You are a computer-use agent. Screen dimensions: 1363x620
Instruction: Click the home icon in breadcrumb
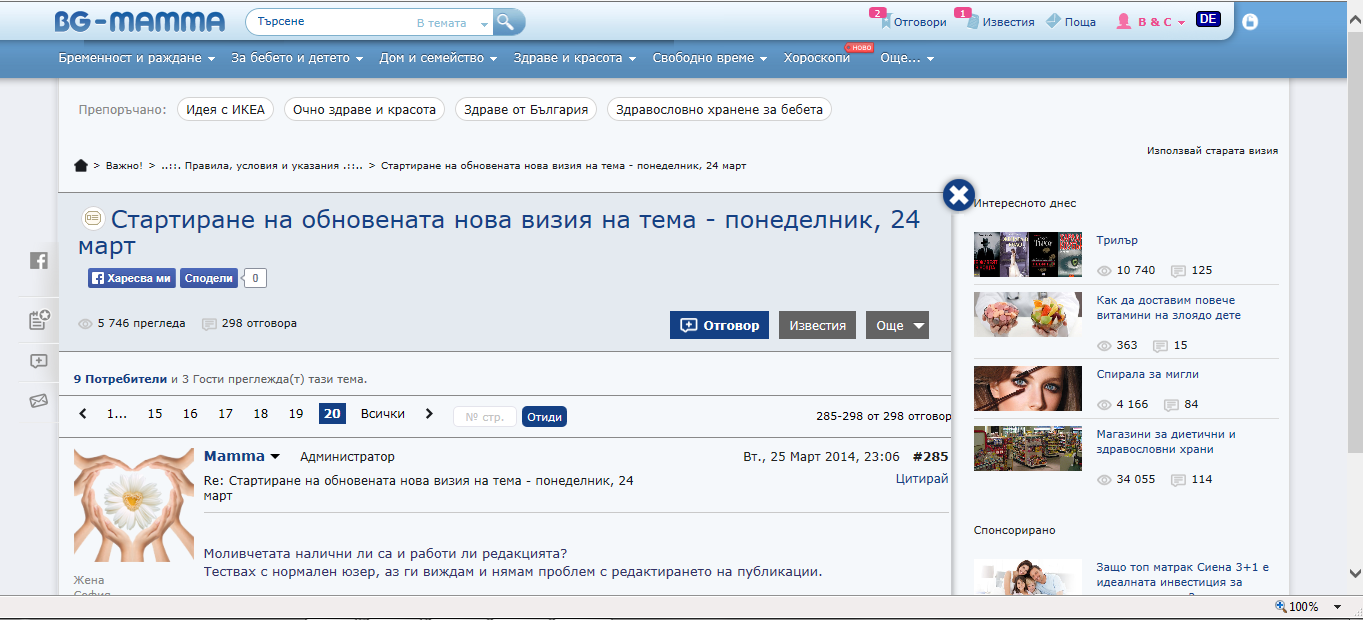point(81,165)
